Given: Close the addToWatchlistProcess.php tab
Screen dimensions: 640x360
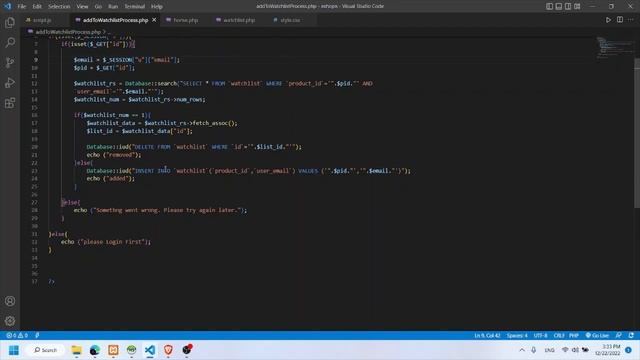Looking at the screenshot, I should click(x=154, y=20).
